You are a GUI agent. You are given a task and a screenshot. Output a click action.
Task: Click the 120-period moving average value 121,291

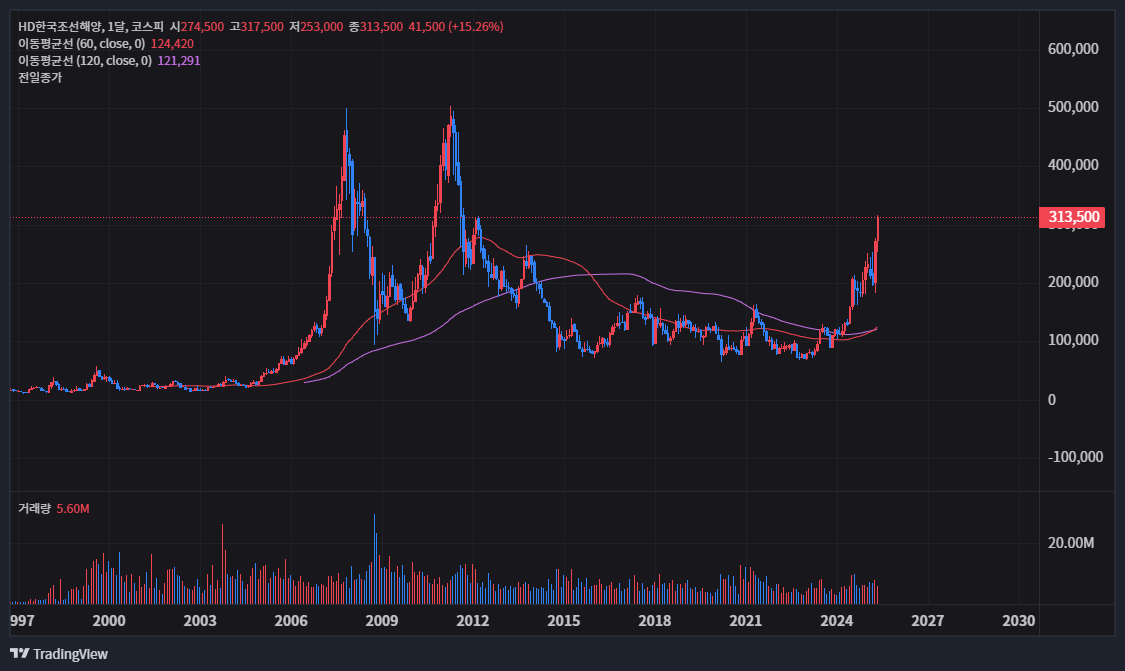click(x=179, y=61)
